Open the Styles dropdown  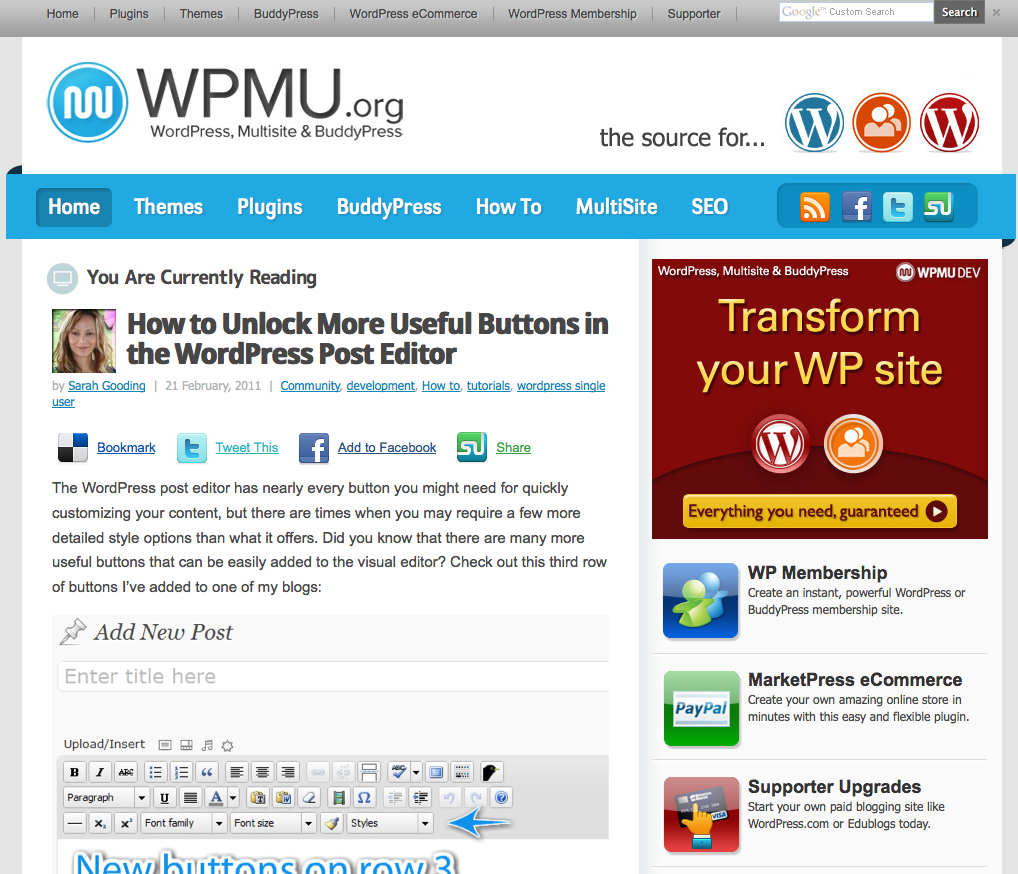[x=390, y=823]
